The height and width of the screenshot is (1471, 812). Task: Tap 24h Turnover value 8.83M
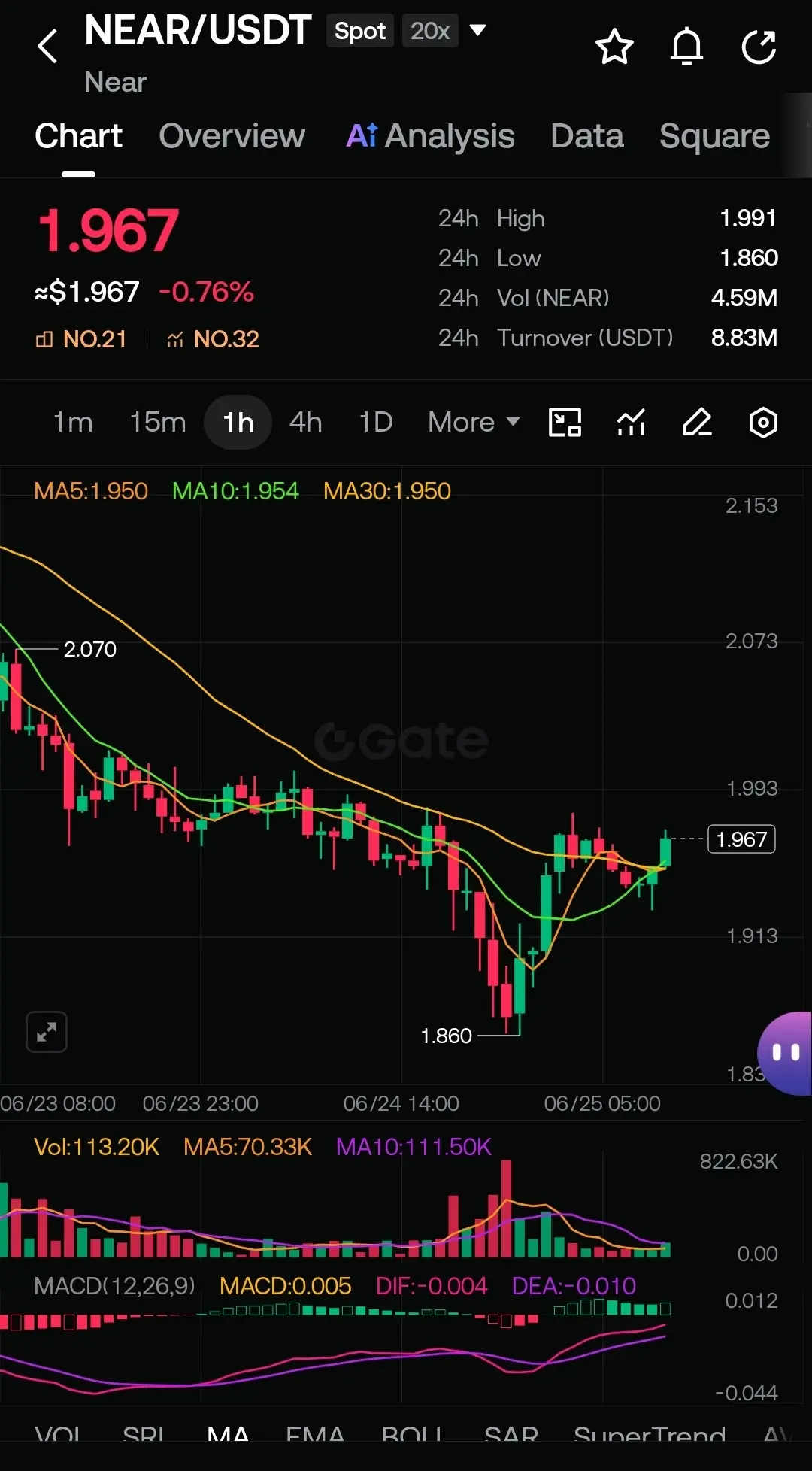tap(744, 338)
